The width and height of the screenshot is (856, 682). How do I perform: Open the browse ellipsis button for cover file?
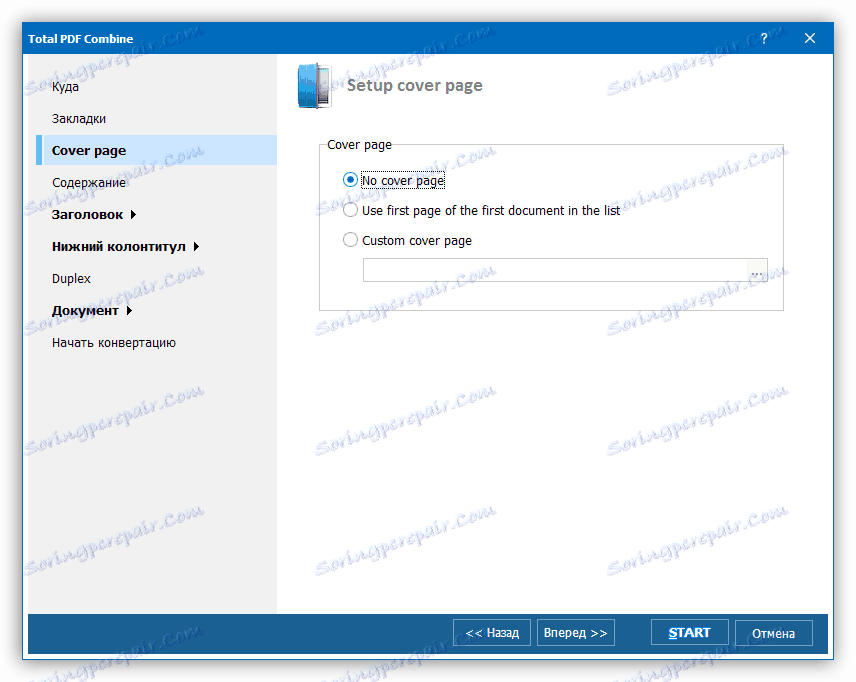757,270
